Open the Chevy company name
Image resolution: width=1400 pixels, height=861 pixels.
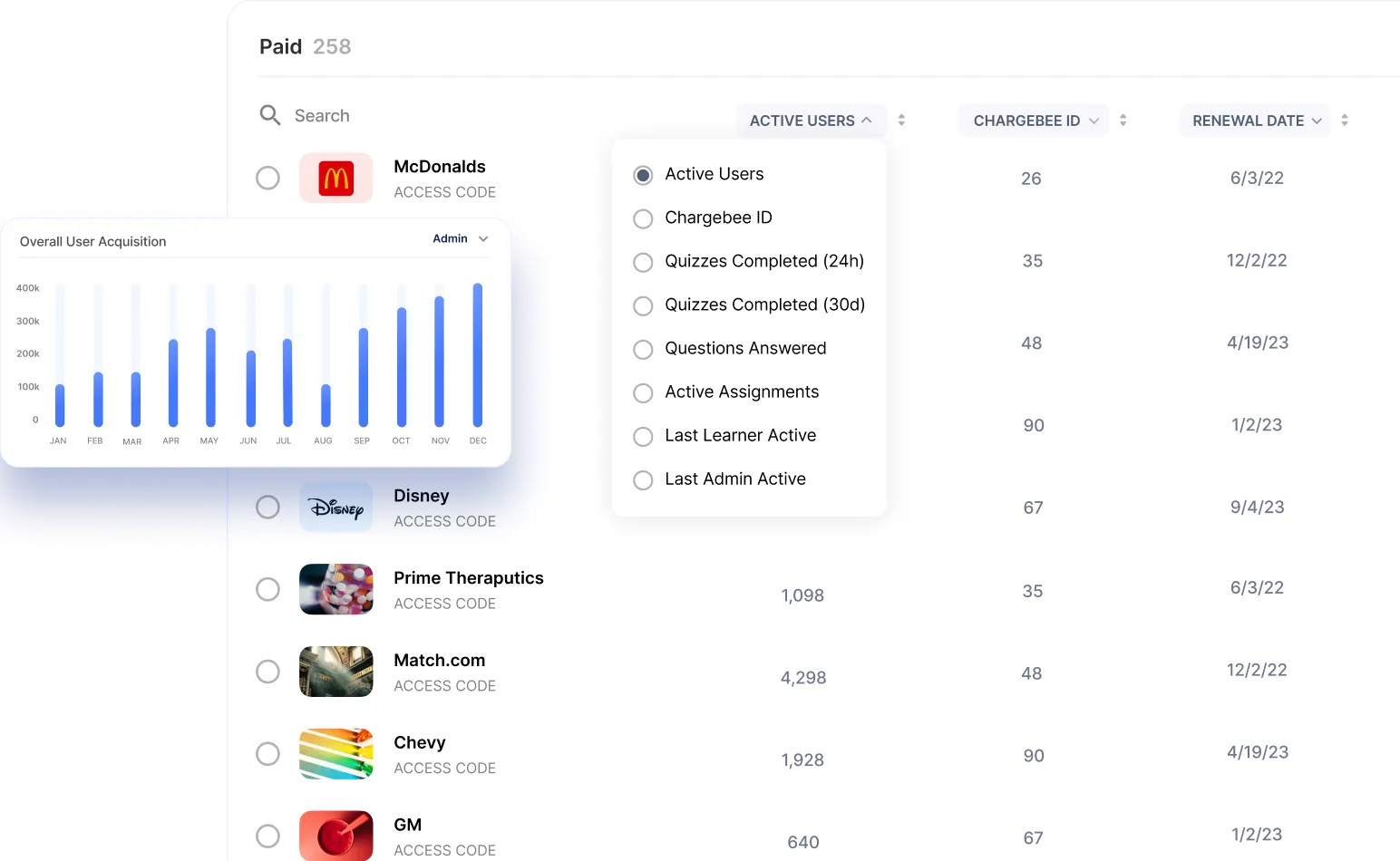click(420, 743)
